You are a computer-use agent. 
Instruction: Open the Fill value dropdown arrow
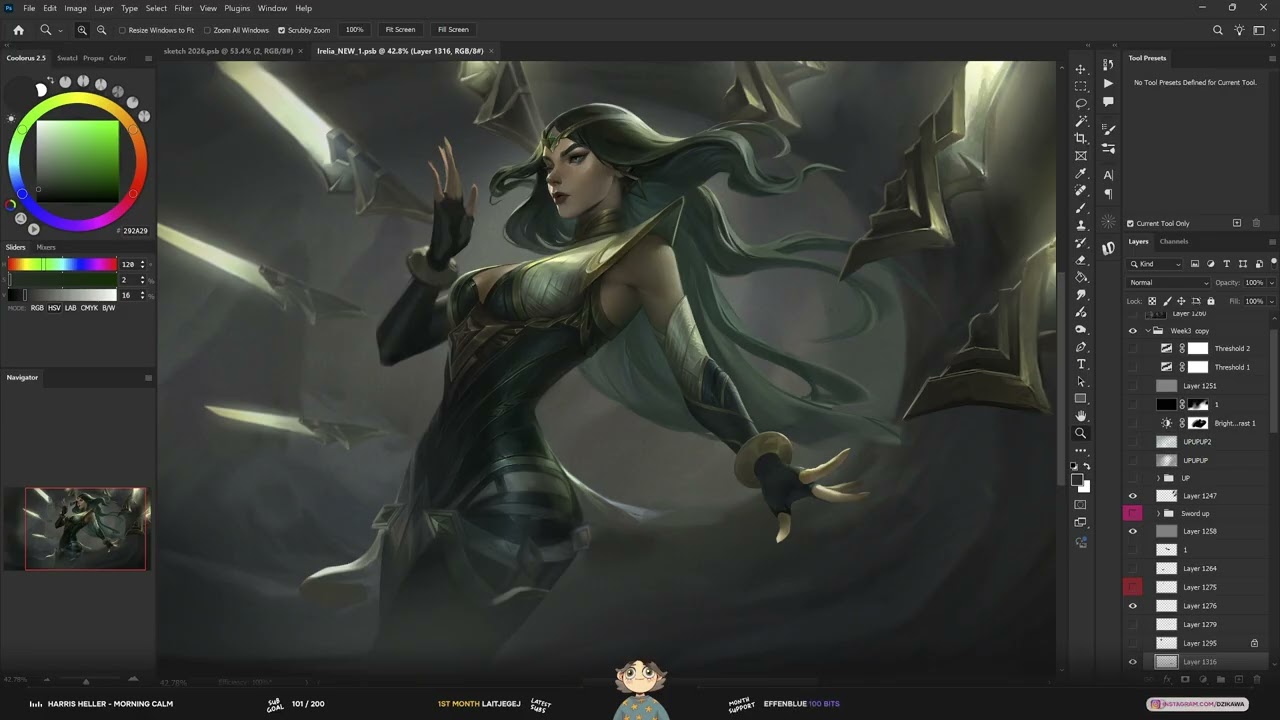(1271, 301)
